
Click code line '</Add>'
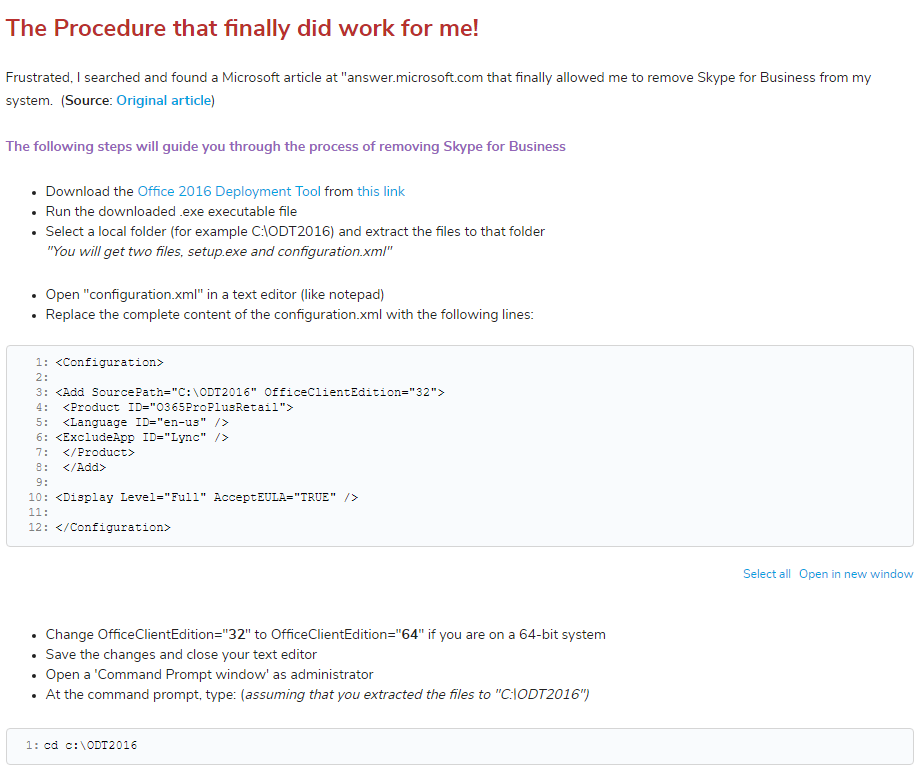(84, 467)
